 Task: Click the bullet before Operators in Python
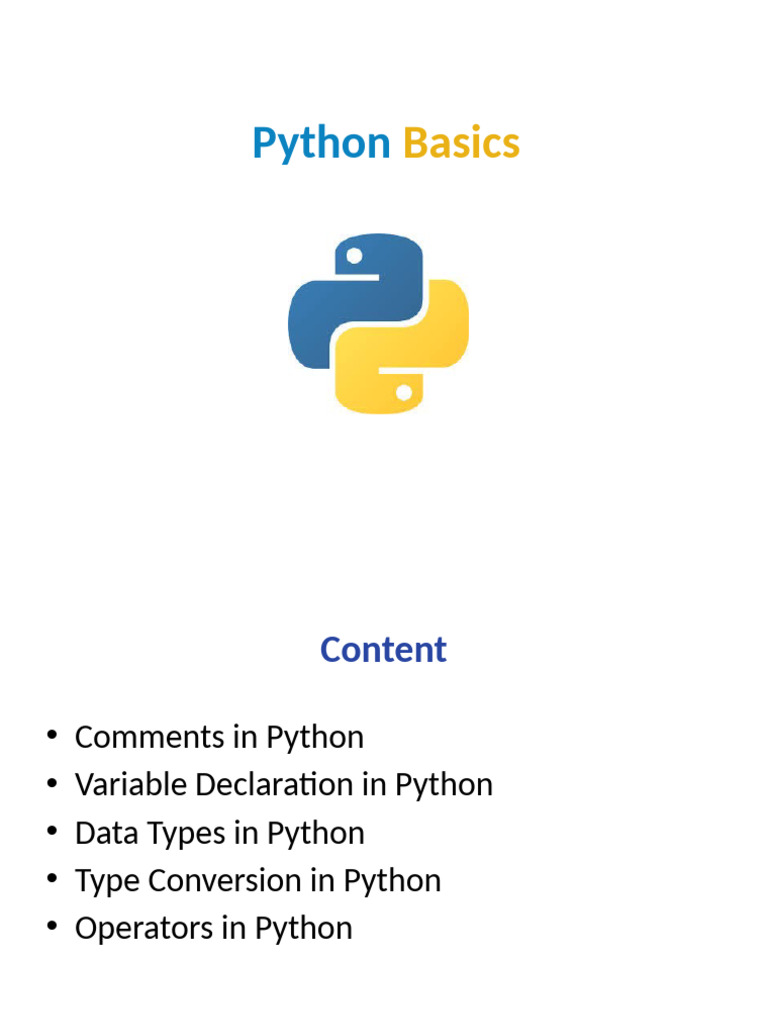click(52, 928)
